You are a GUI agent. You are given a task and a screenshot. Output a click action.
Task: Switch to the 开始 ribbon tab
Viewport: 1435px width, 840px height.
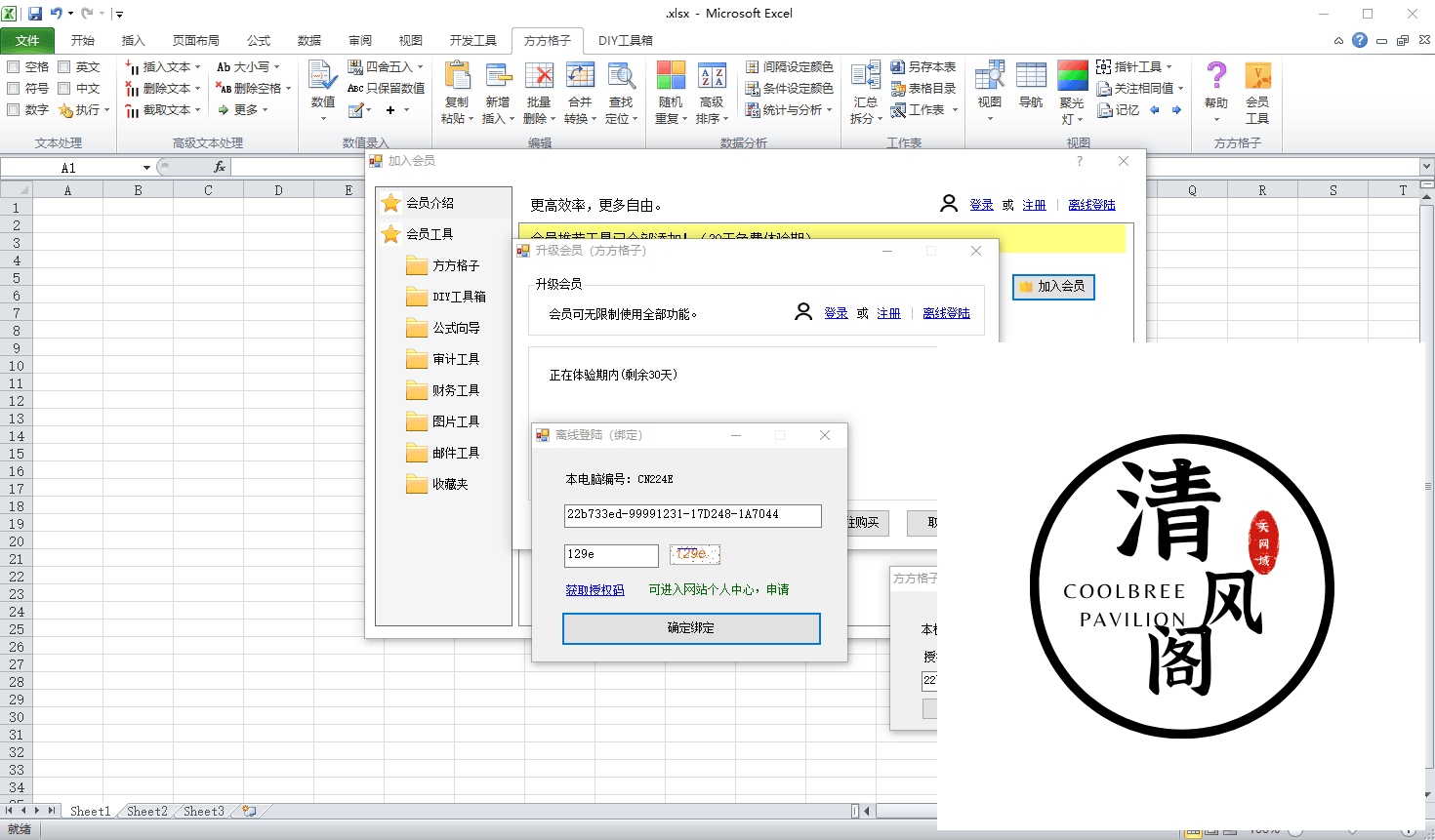[x=82, y=40]
